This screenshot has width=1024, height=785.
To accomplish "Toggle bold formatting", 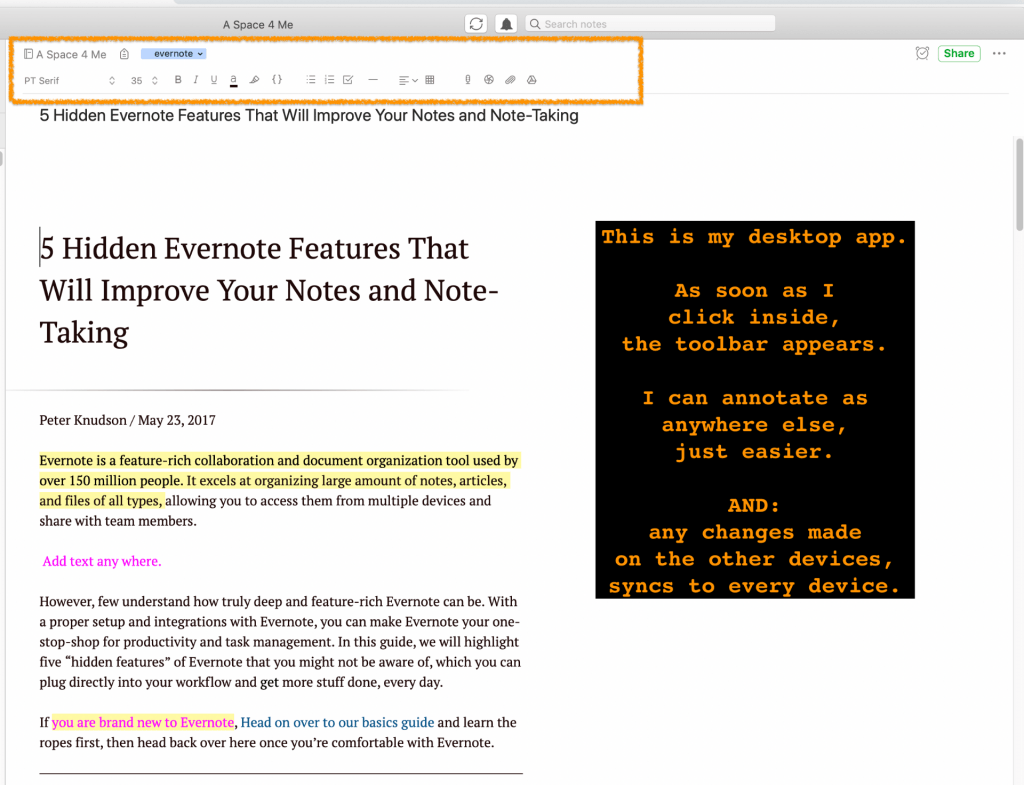I will 178,80.
